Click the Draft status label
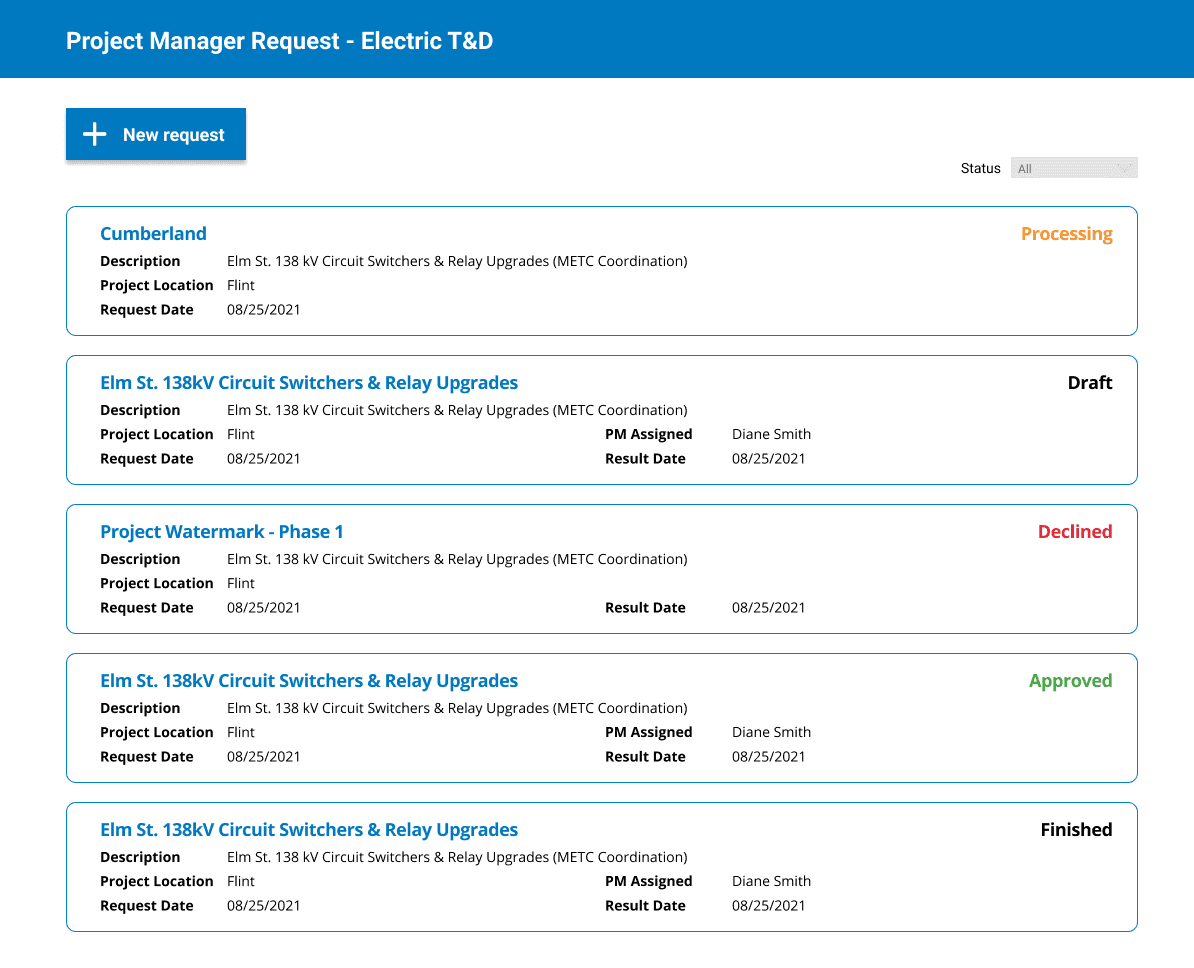This screenshot has width=1194, height=968. click(x=1090, y=382)
